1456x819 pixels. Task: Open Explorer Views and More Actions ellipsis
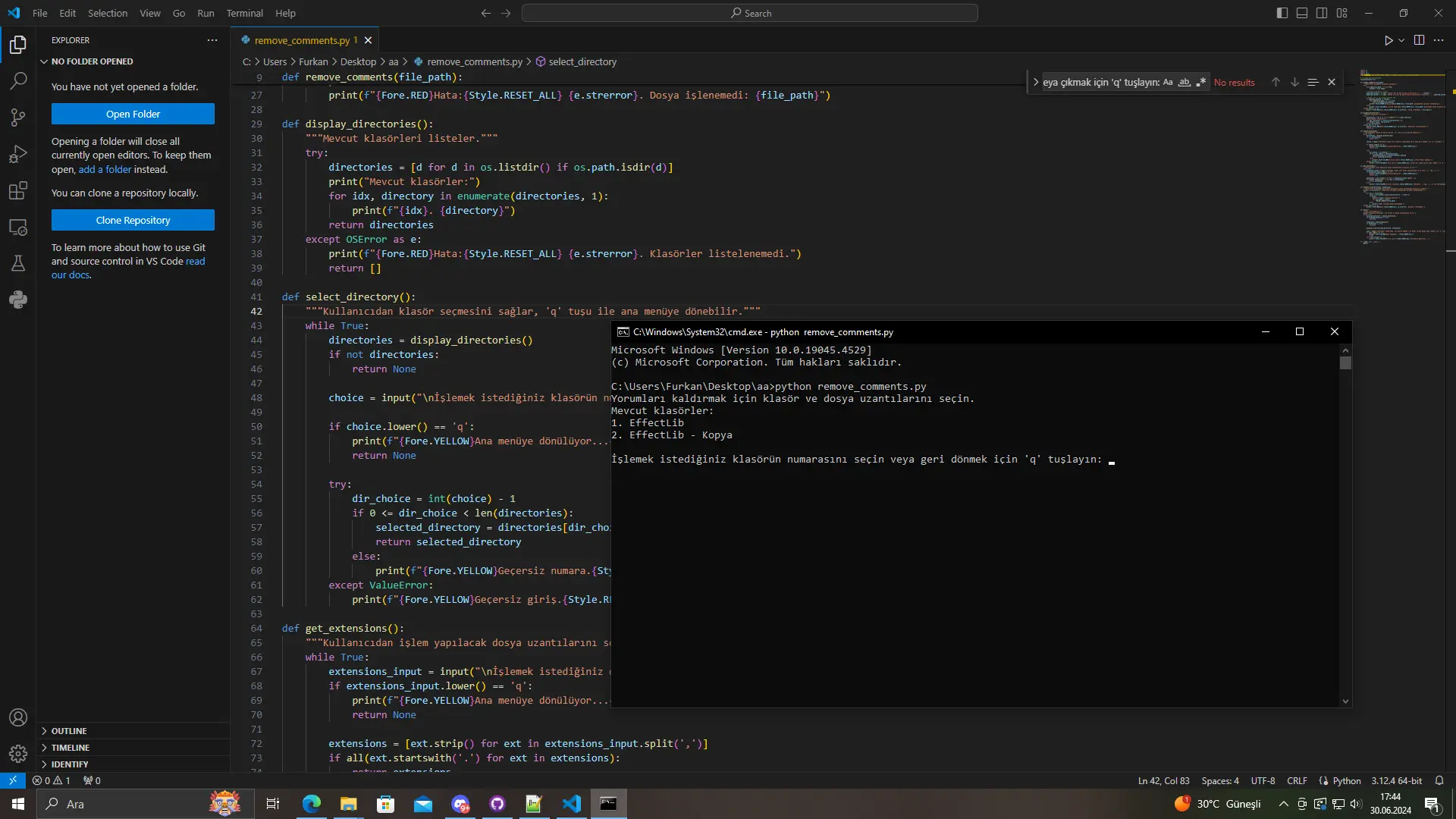(x=212, y=40)
